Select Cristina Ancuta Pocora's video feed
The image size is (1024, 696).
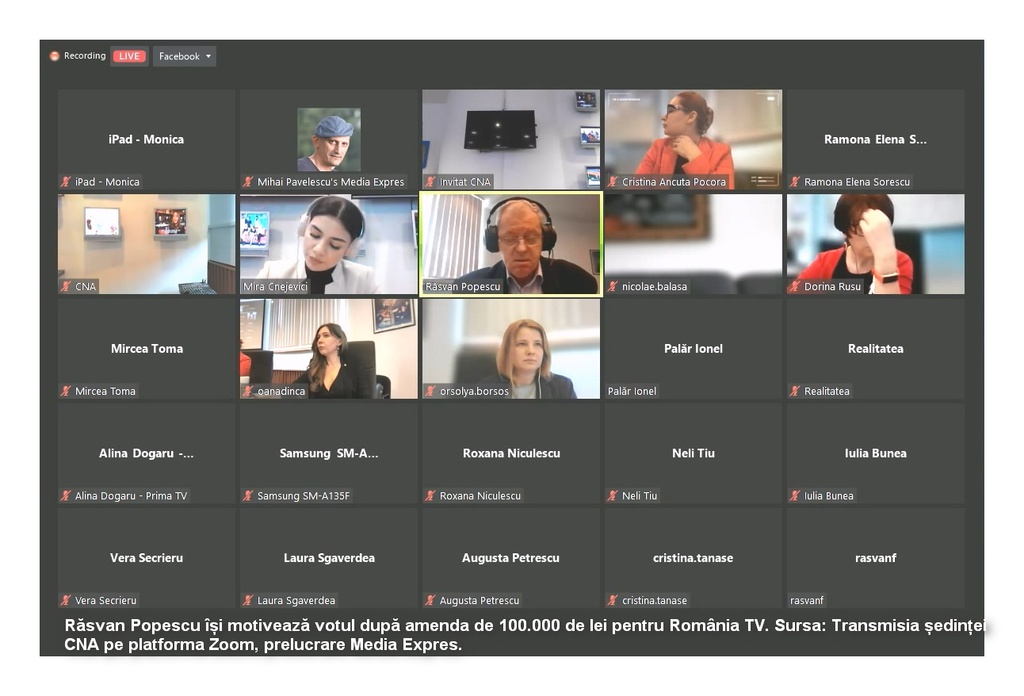[693, 139]
